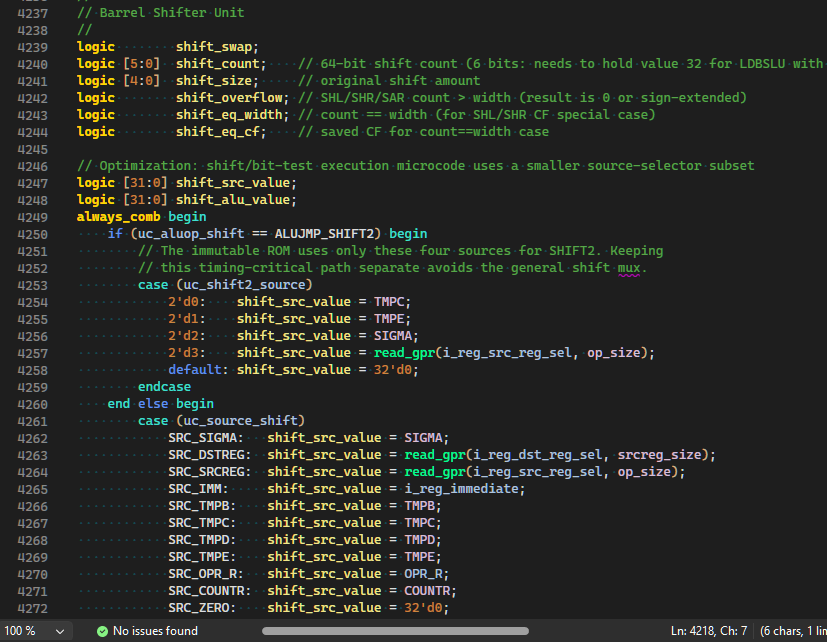
Task: Click the shift_eq_cf identifier
Action: coord(217,132)
